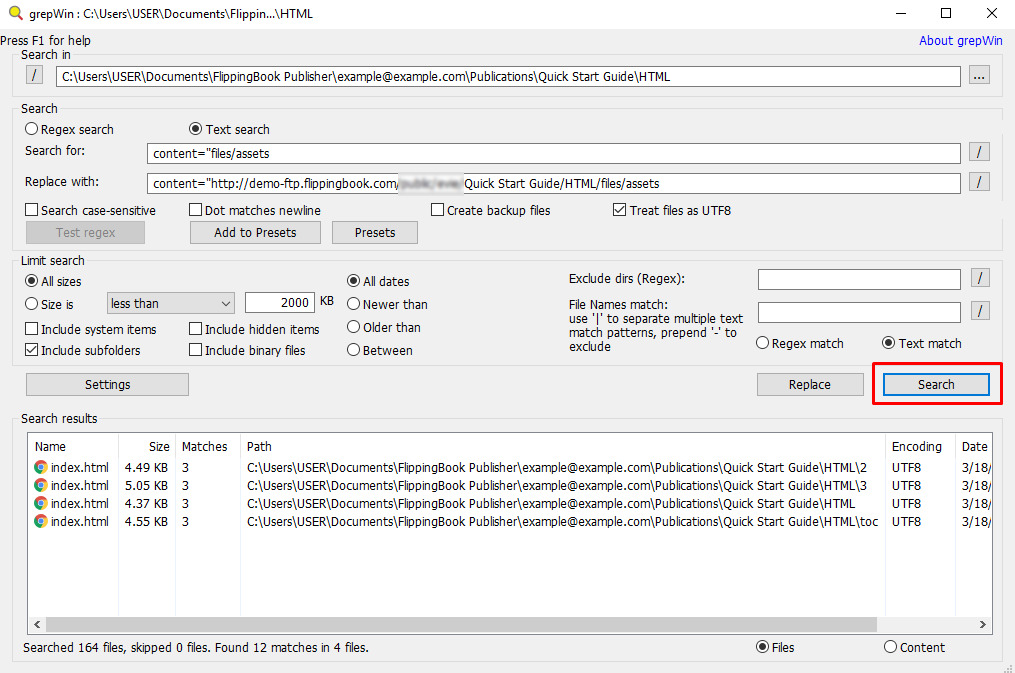This screenshot has width=1015, height=673.
Task: Click Chrome icon of first index.html result
Action: coord(41,467)
